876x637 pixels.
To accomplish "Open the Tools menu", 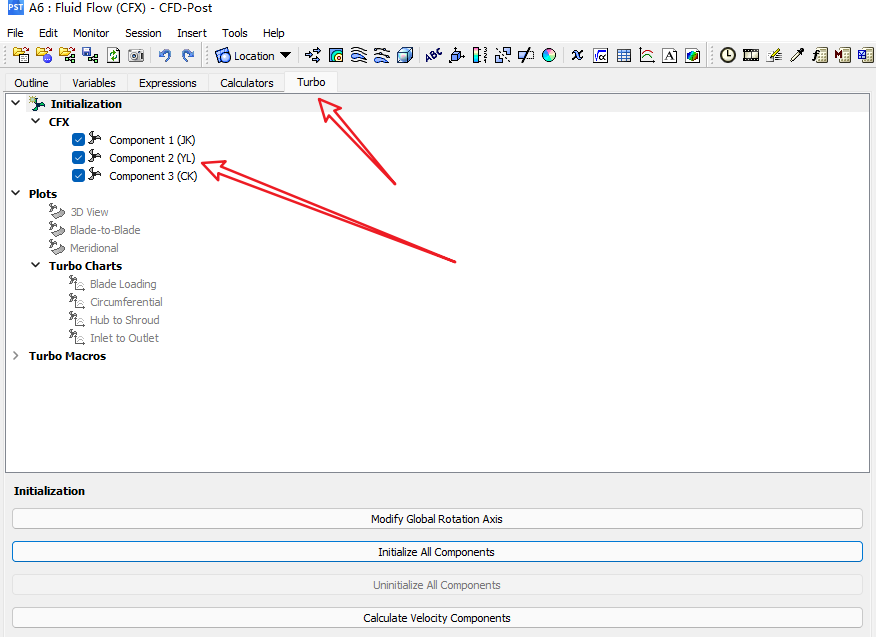I will pyautogui.click(x=234, y=33).
